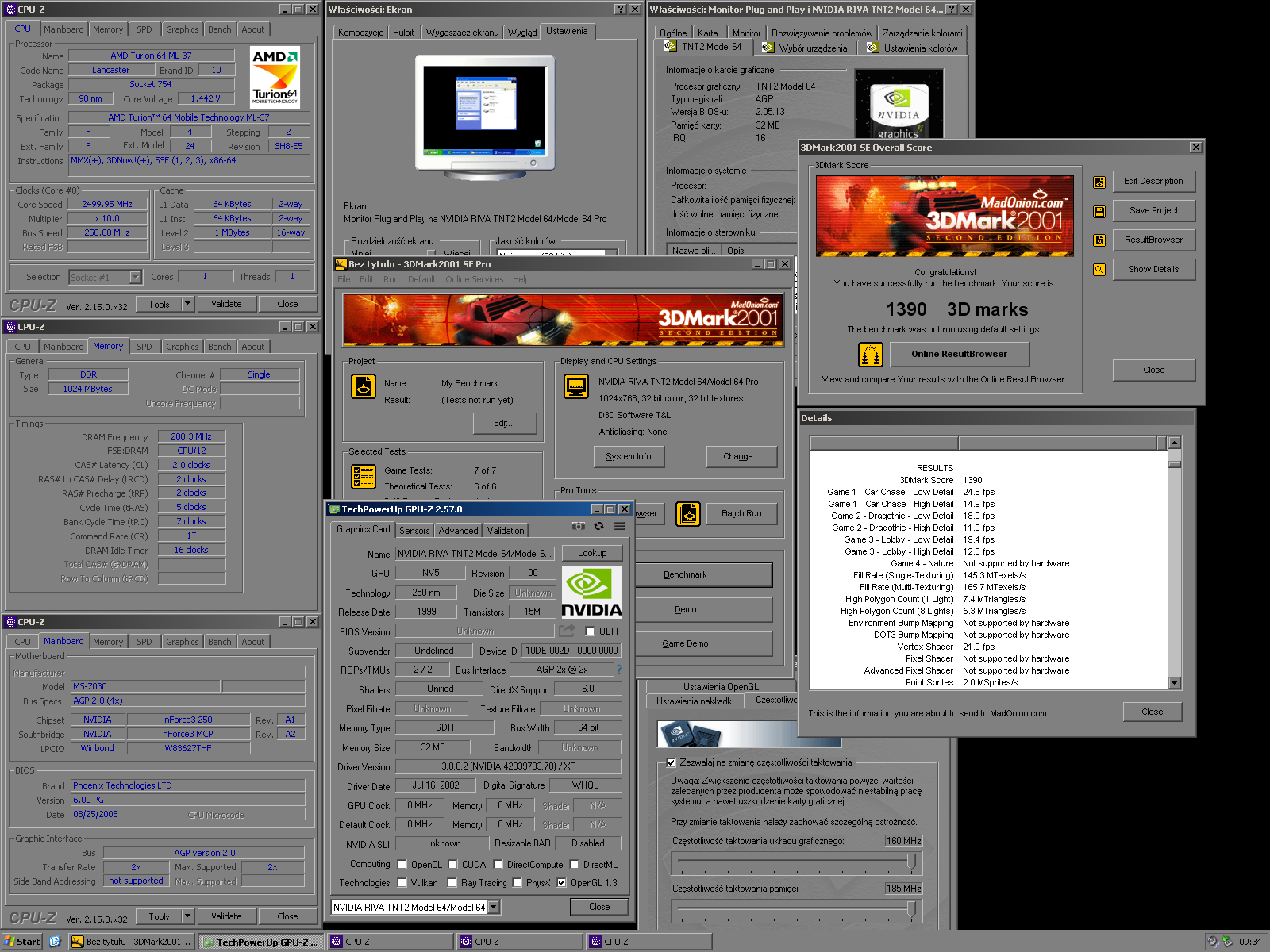1270x952 pixels.
Task: Uncheck 'Zezwalaj na zmianę częstotliwości taktowania' checkbox
Action: pyautogui.click(x=672, y=762)
